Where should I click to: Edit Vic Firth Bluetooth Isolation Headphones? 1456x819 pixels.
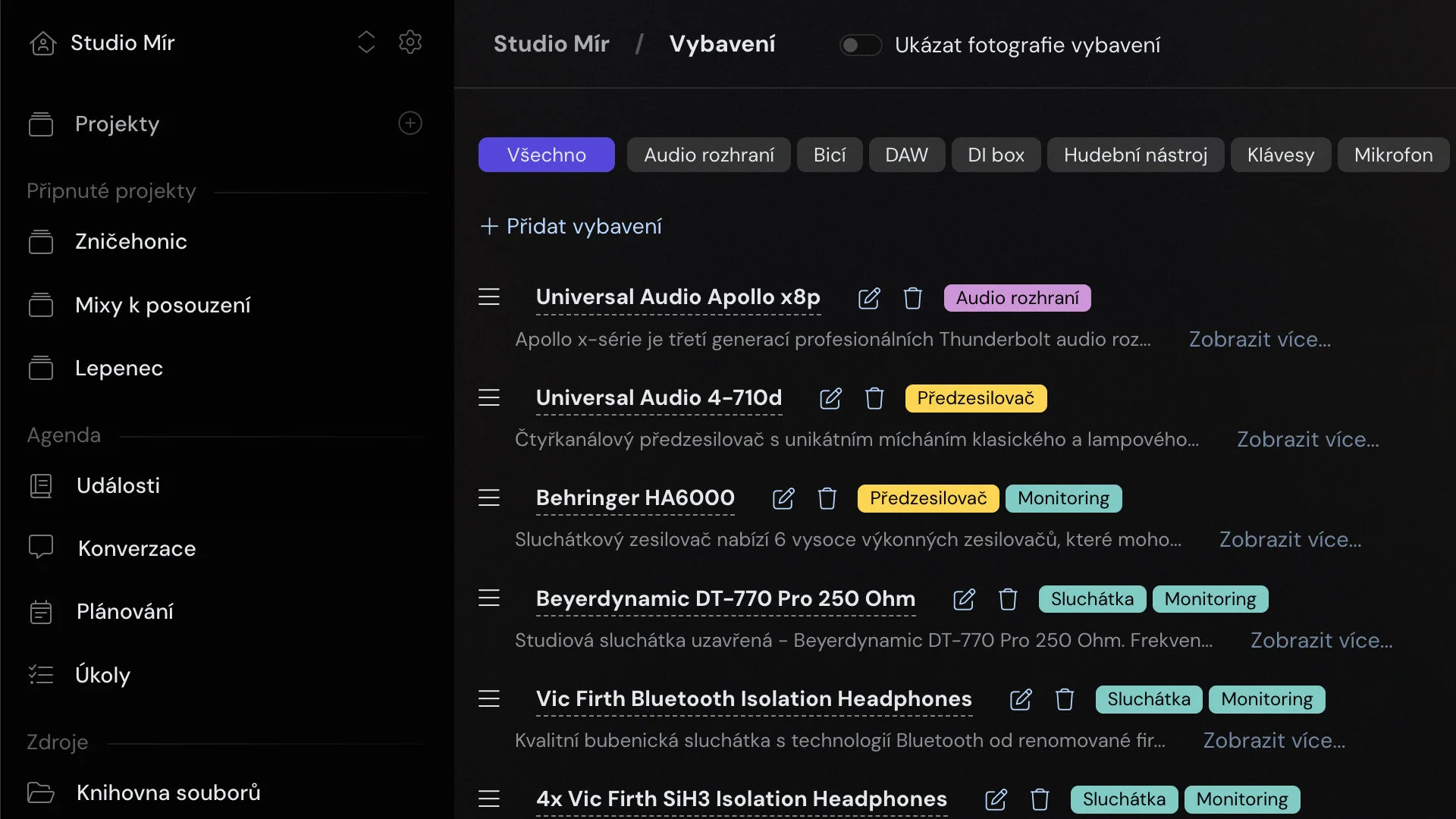pyautogui.click(x=1021, y=699)
